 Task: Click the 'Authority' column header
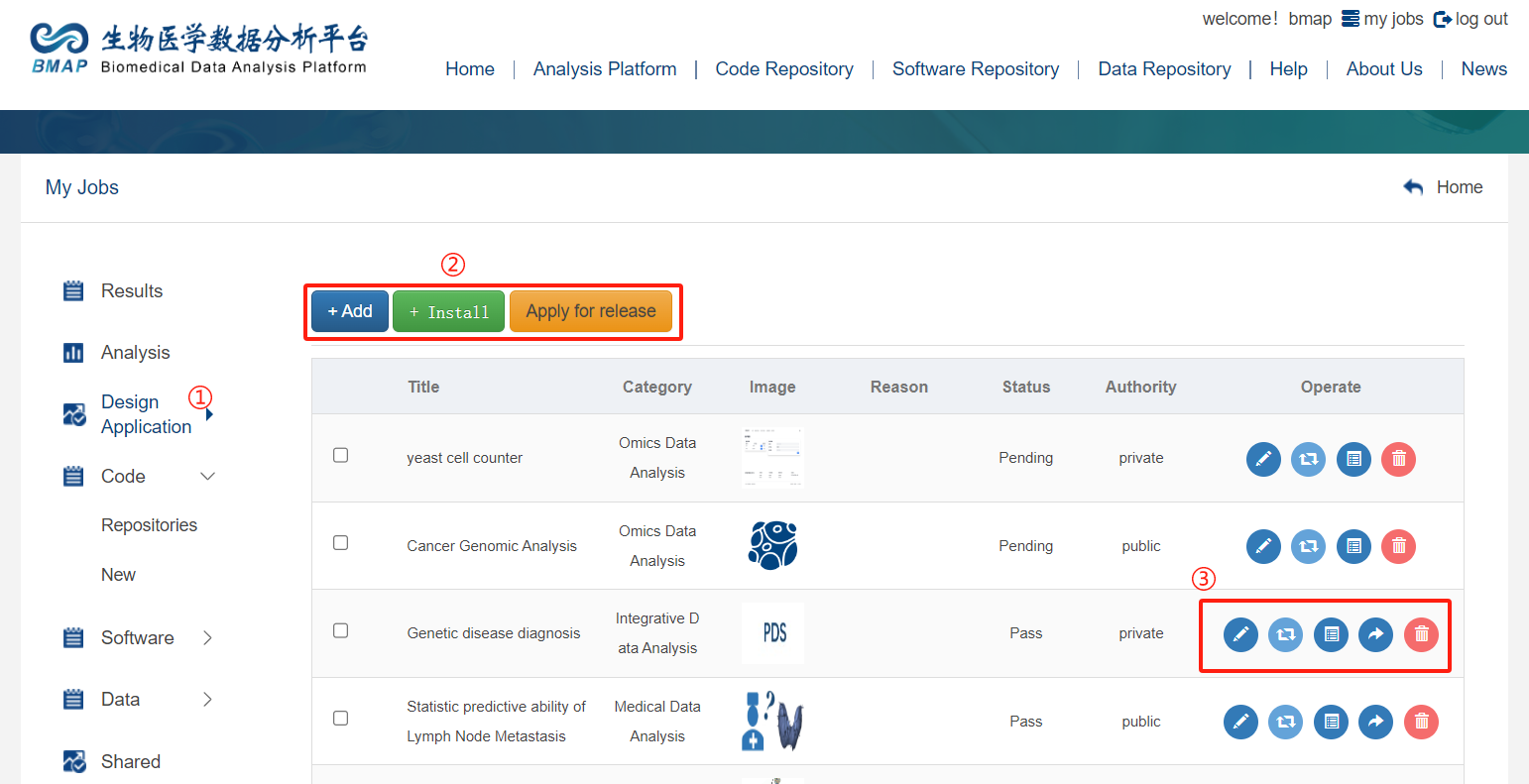(x=1141, y=387)
